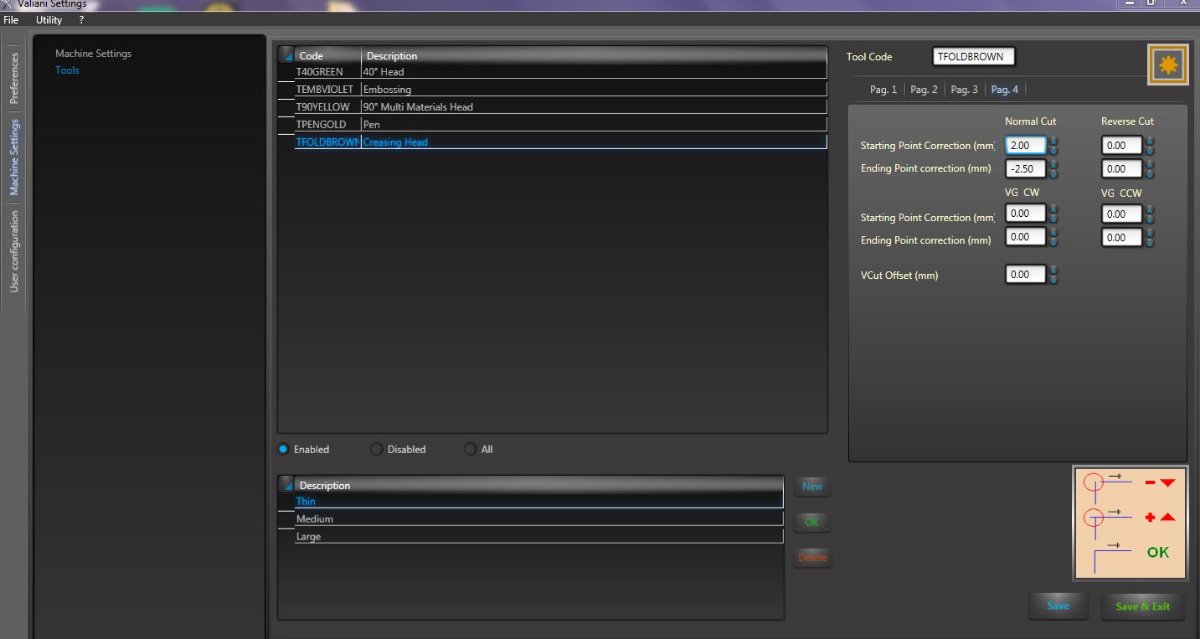Click sort arrow in Description list header

pos(288,485)
